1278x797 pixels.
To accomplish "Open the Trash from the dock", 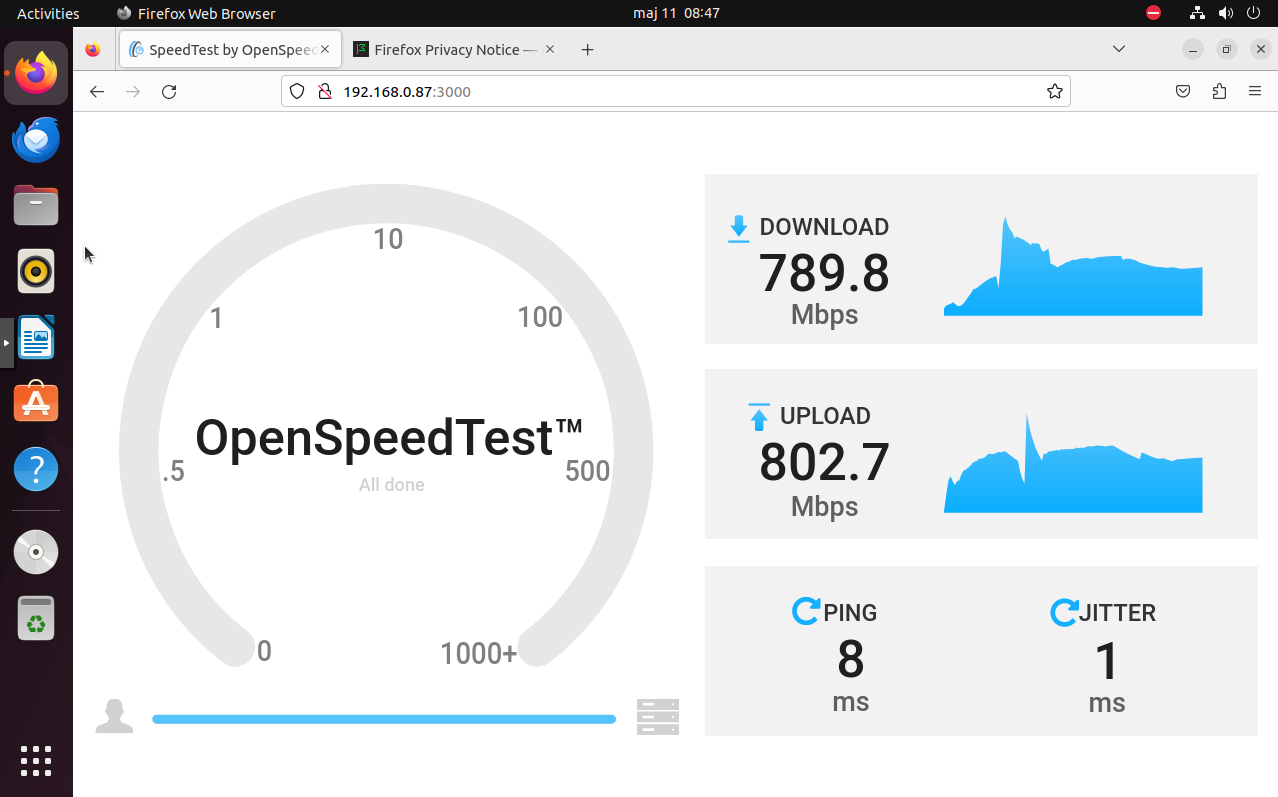I will (x=36, y=618).
